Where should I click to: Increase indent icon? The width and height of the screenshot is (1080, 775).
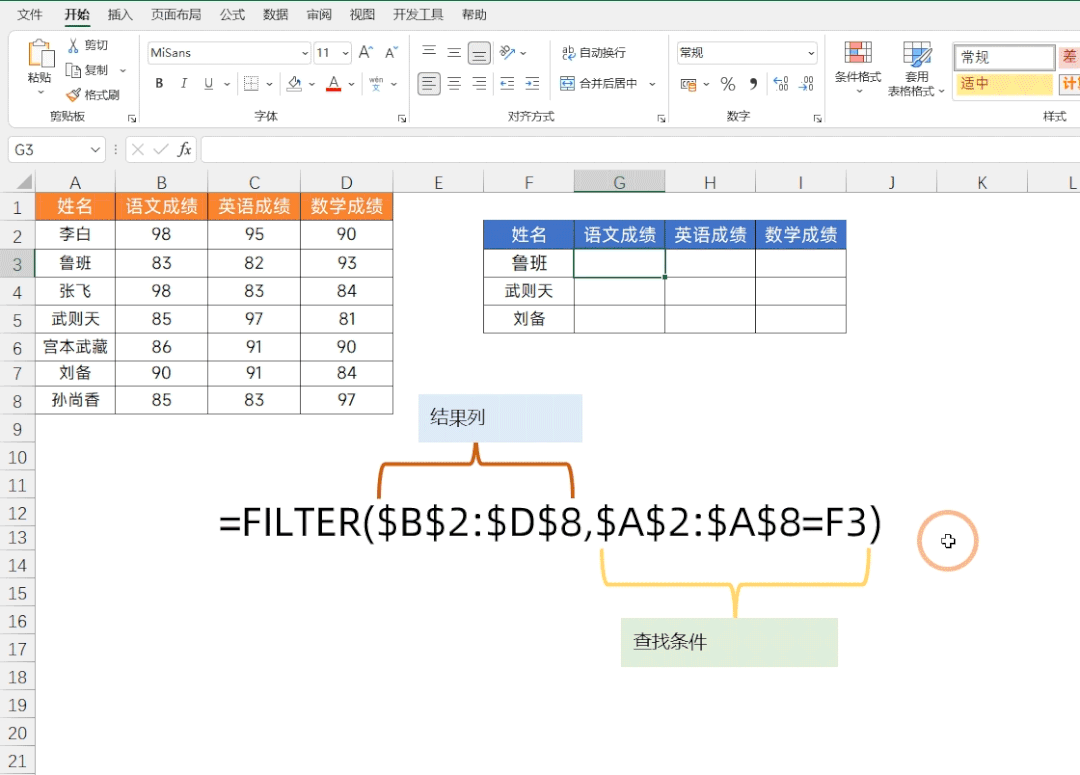tap(532, 84)
